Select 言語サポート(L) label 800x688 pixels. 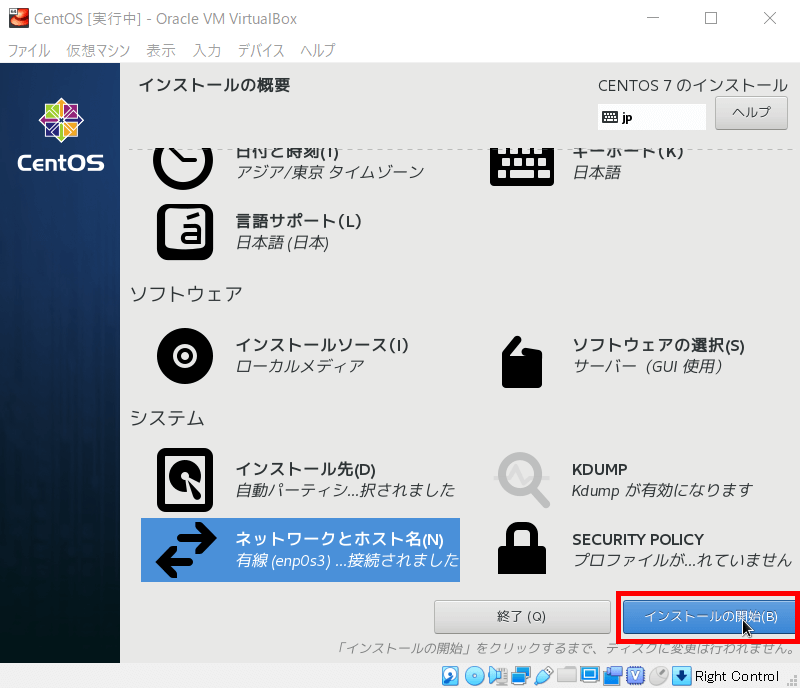[298, 221]
